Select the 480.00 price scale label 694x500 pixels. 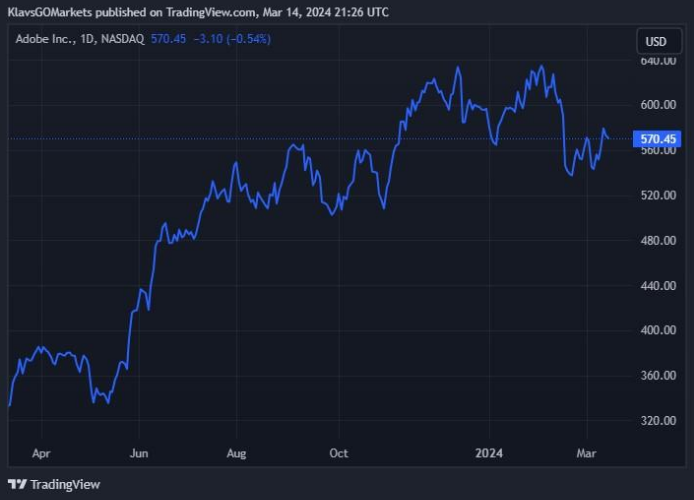656,241
